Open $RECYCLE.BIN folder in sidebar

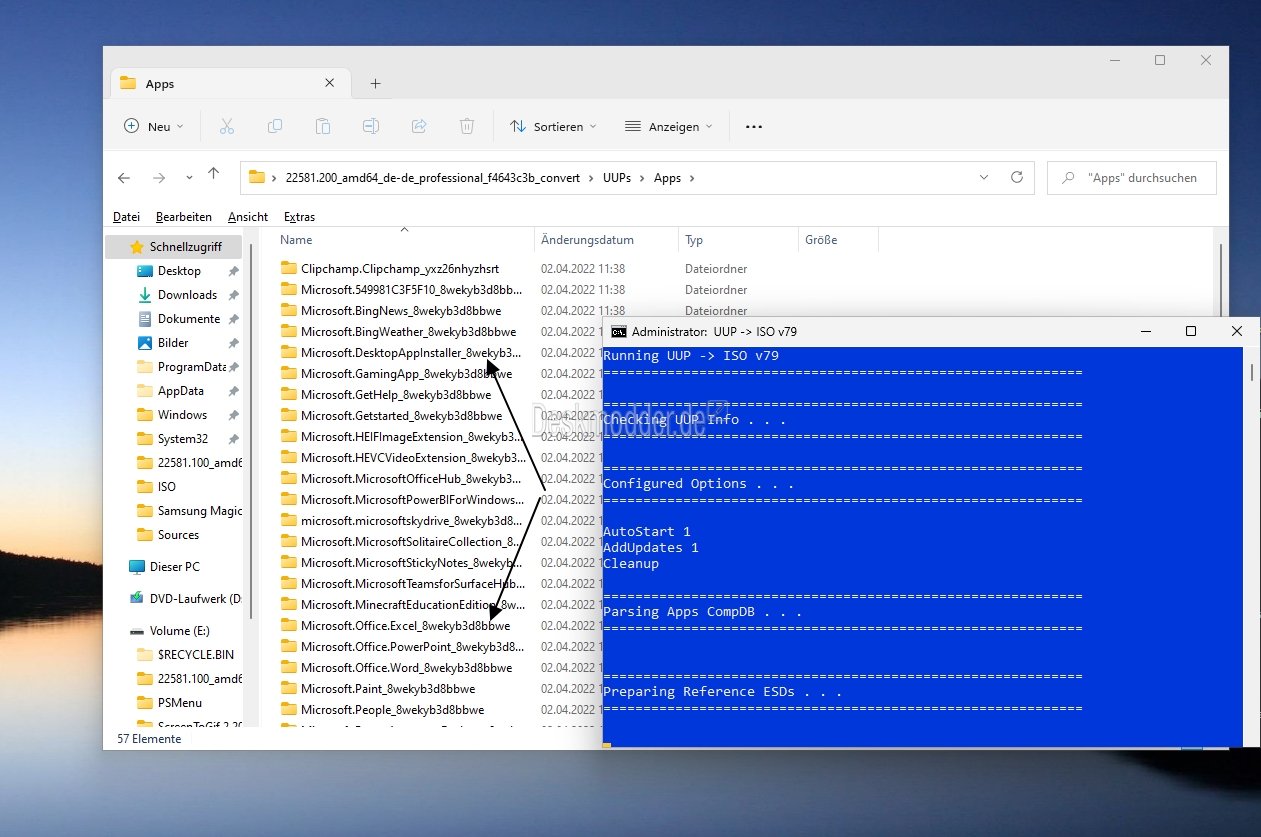[195, 655]
